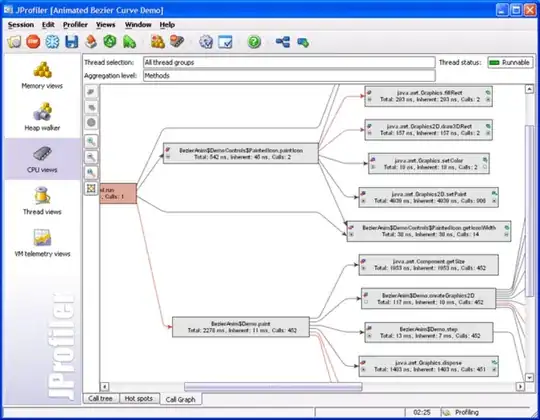Screen dimensions: 540x420
Task: Click the chip CPU recording icon
Action: pyautogui.click(x=177, y=42)
